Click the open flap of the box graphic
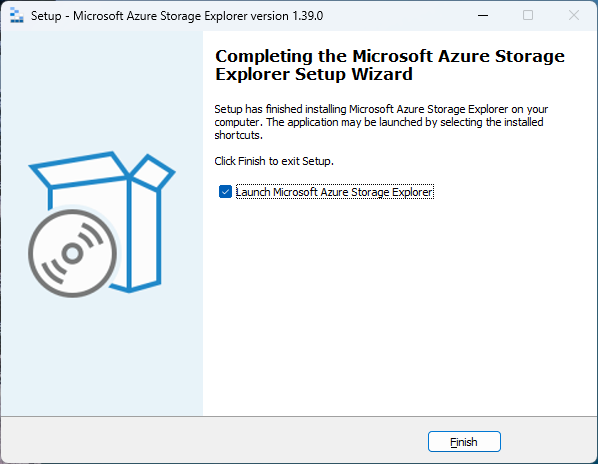598x464 pixels. pos(153,172)
